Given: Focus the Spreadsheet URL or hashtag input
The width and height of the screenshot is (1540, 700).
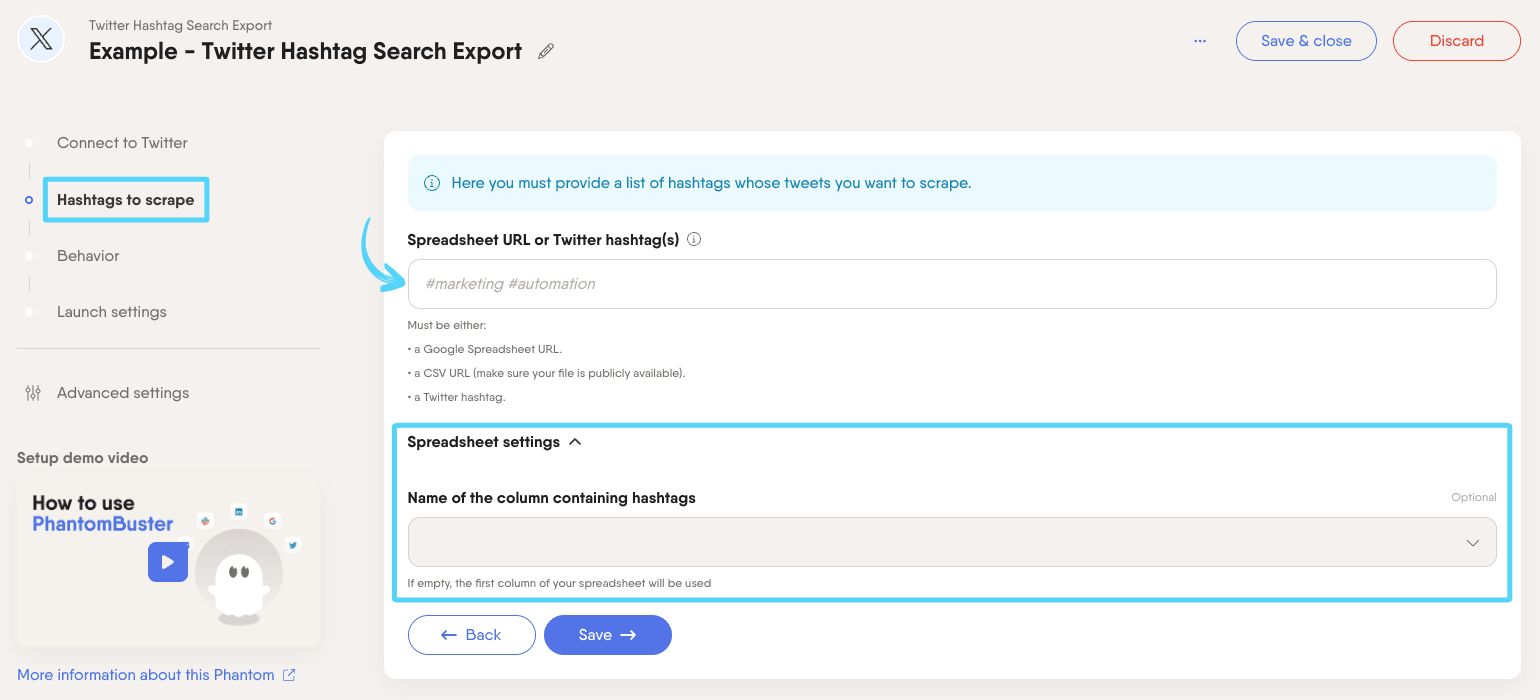Looking at the screenshot, I should (x=952, y=284).
